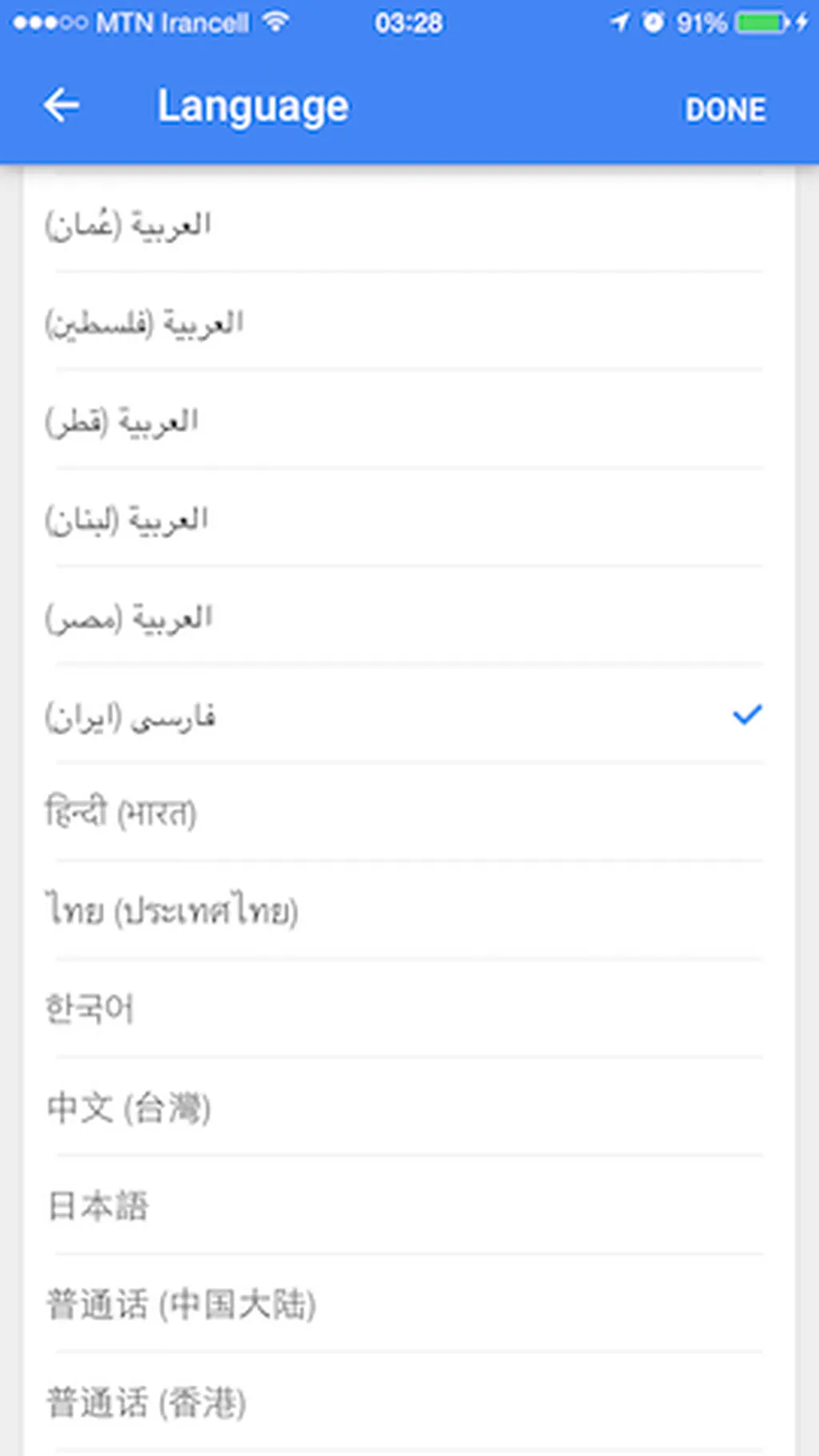
Task: Select the Korean 한국어 language
Action: [x=409, y=1010]
